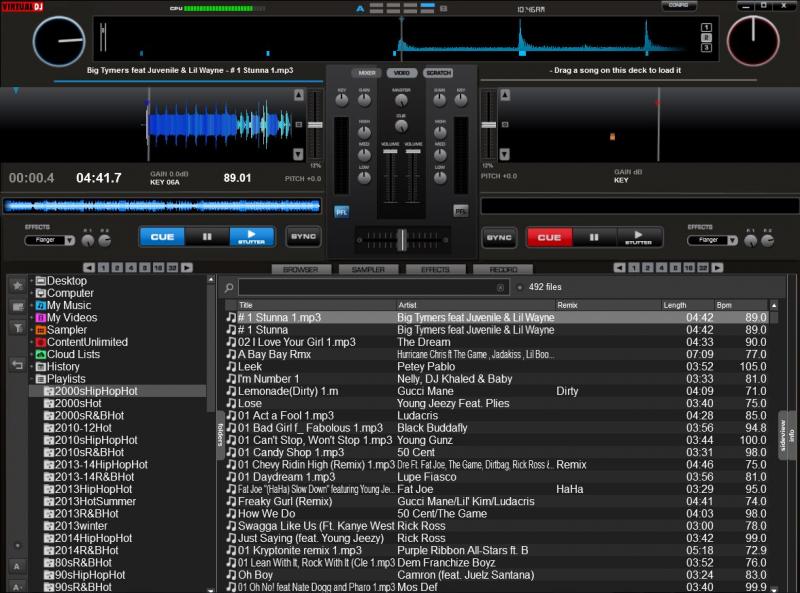Image resolution: width=800 pixels, height=593 pixels.
Task: Start the left deck with Play/Stutter
Action: click(x=252, y=237)
